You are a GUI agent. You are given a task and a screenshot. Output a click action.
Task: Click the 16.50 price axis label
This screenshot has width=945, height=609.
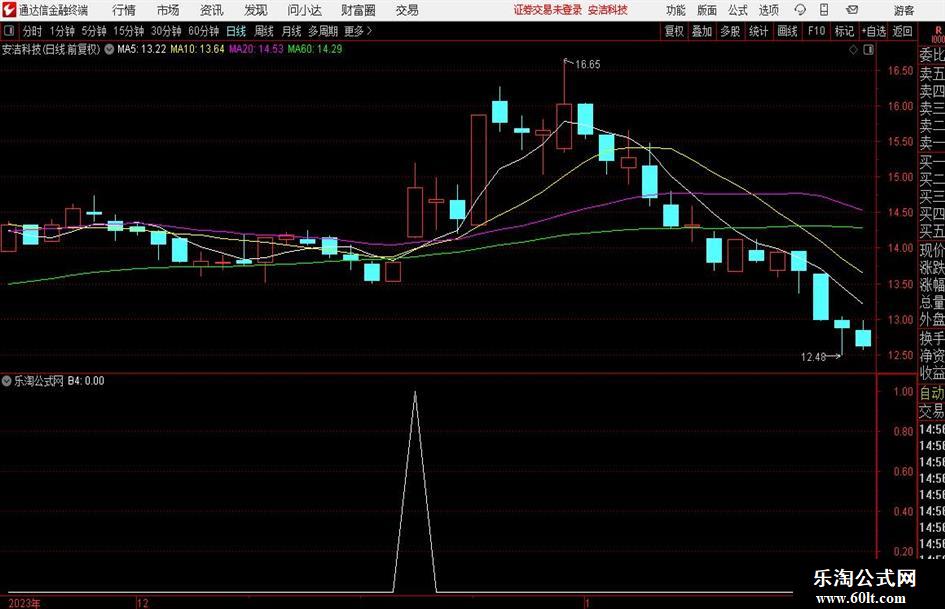pos(900,71)
